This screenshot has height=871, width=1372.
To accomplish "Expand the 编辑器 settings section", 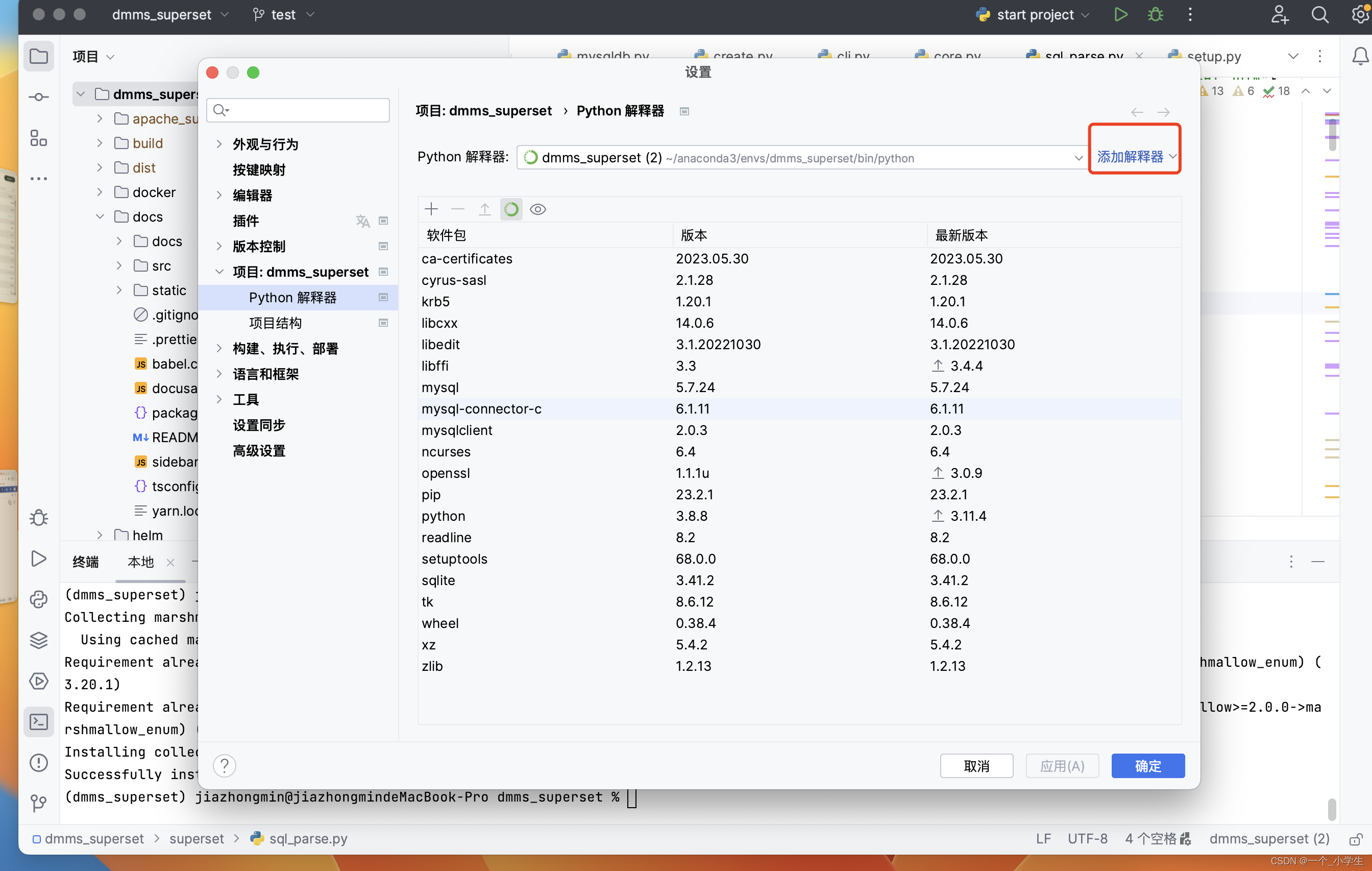I will coord(219,195).
